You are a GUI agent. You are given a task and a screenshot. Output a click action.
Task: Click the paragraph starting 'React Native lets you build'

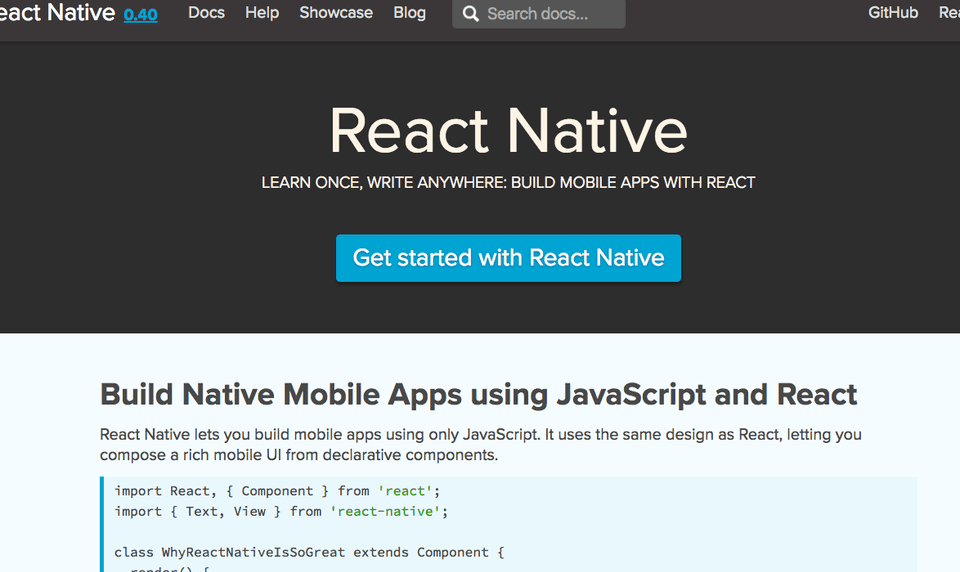coord(481,445)
